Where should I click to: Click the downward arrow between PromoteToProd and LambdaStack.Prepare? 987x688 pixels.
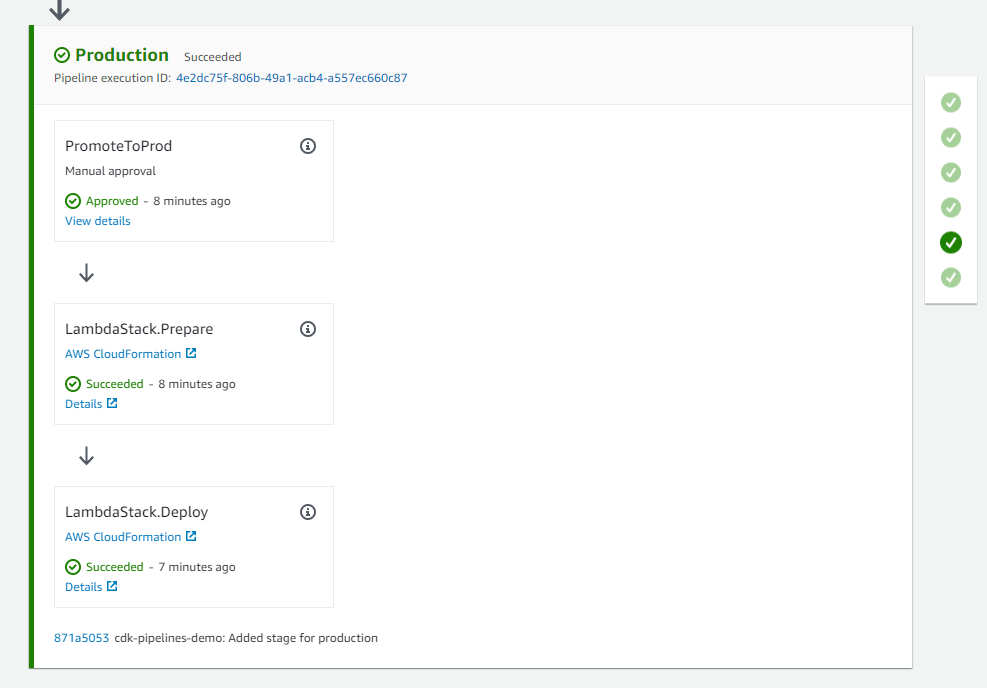point(86,272)
